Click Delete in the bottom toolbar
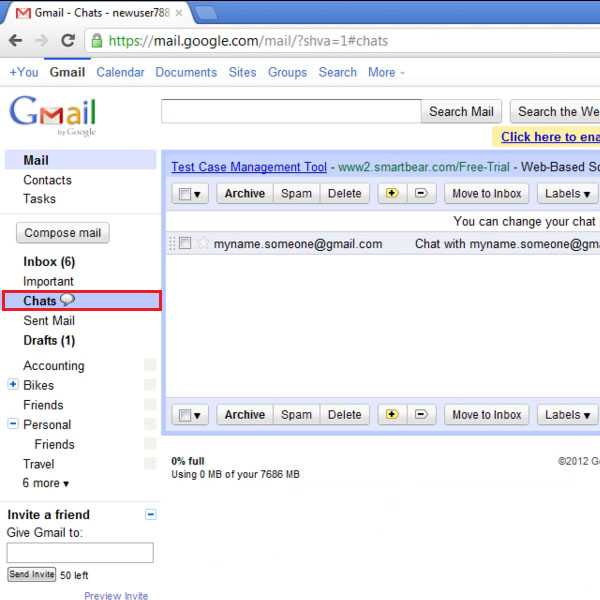This screenshot has width=600, height=600. tap(344, 414)
